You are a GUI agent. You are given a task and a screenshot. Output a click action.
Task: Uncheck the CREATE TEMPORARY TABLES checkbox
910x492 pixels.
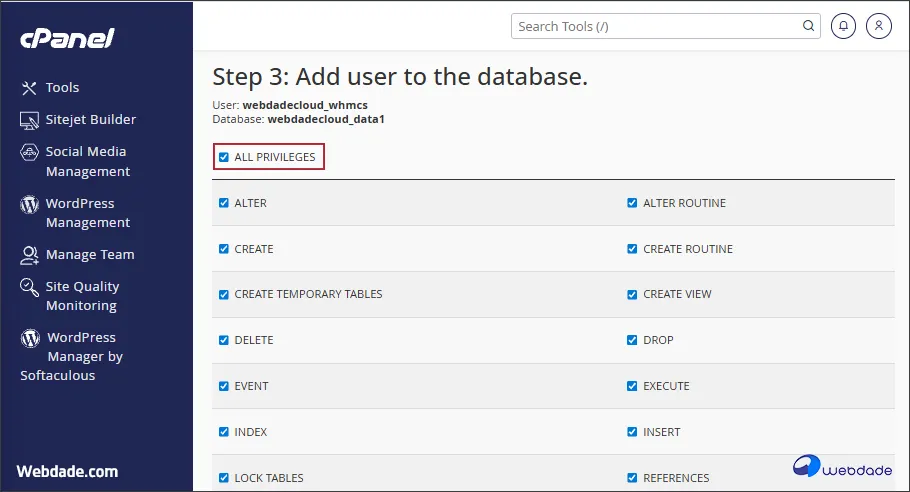tap(224, 295)
